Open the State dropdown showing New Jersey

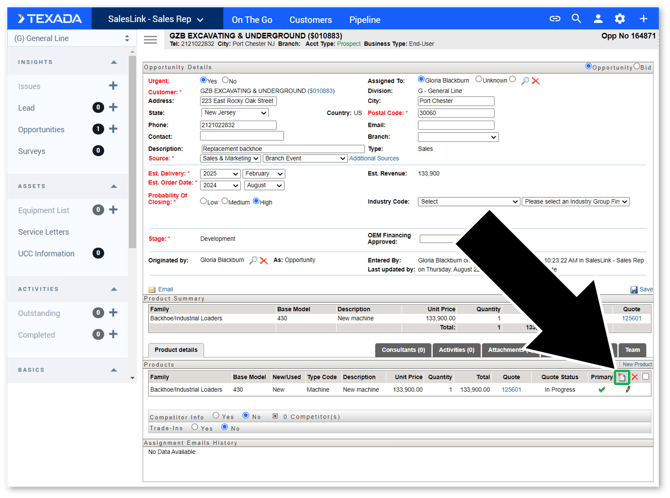(x=235, y=113)
